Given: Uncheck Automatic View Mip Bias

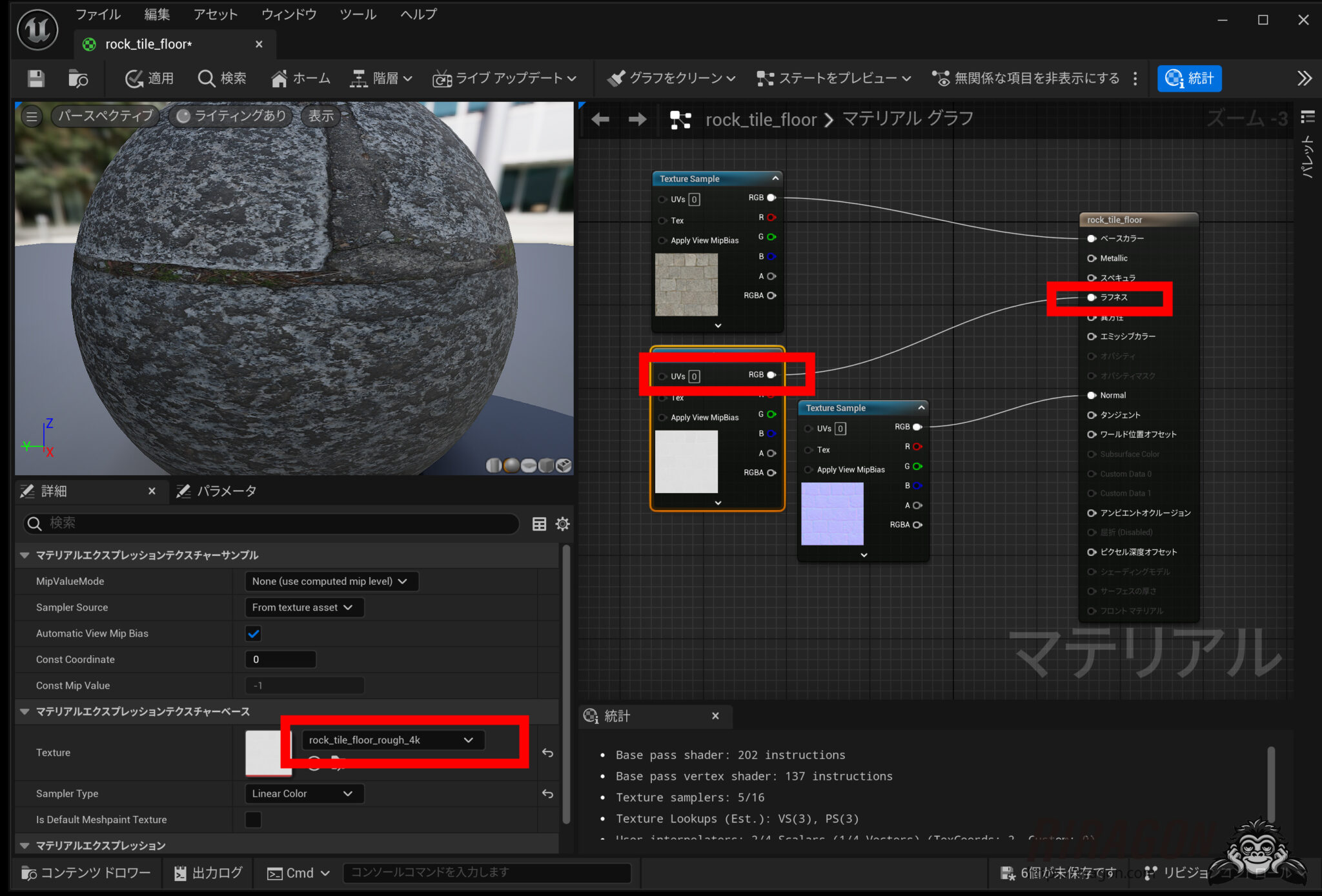Looking at the screenshot, I should point(253,633).
